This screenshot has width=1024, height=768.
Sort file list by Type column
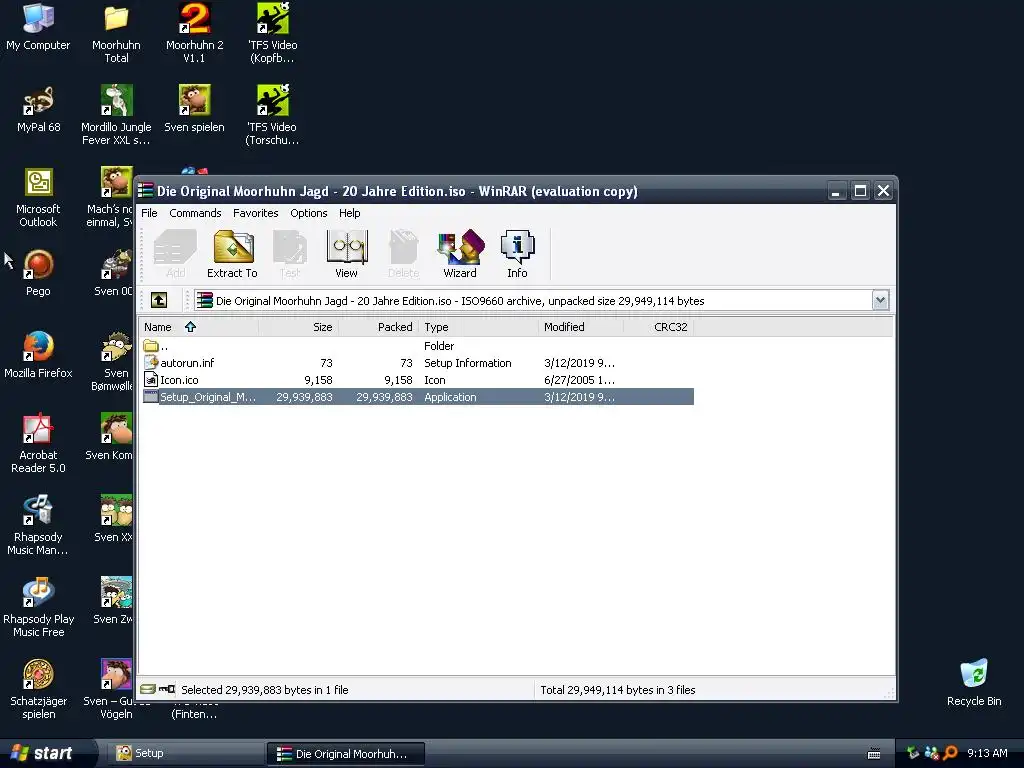pyautogui.click(x=478, y=327)
